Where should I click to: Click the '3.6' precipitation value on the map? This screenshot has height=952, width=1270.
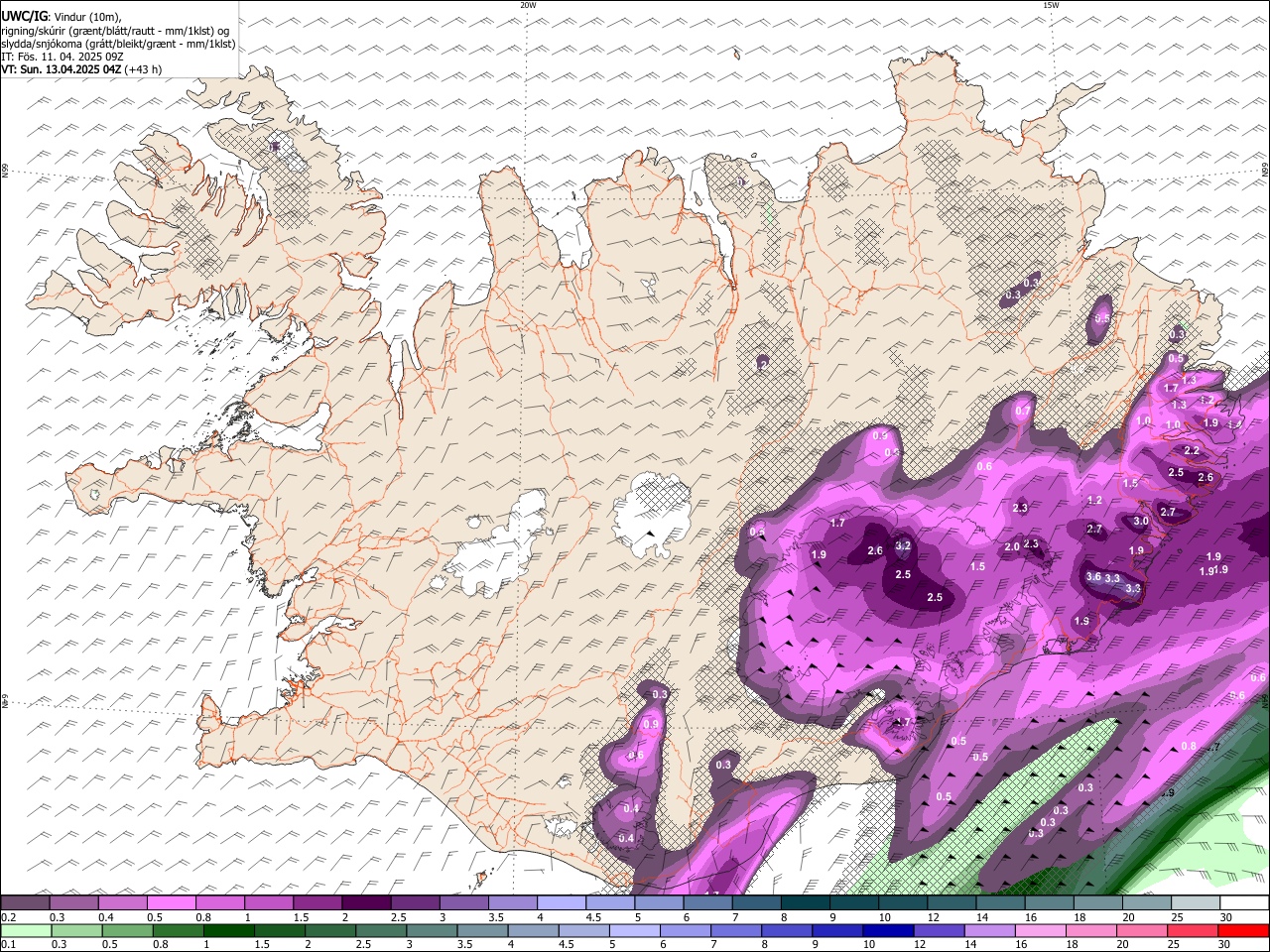[x=1093, y=577]
